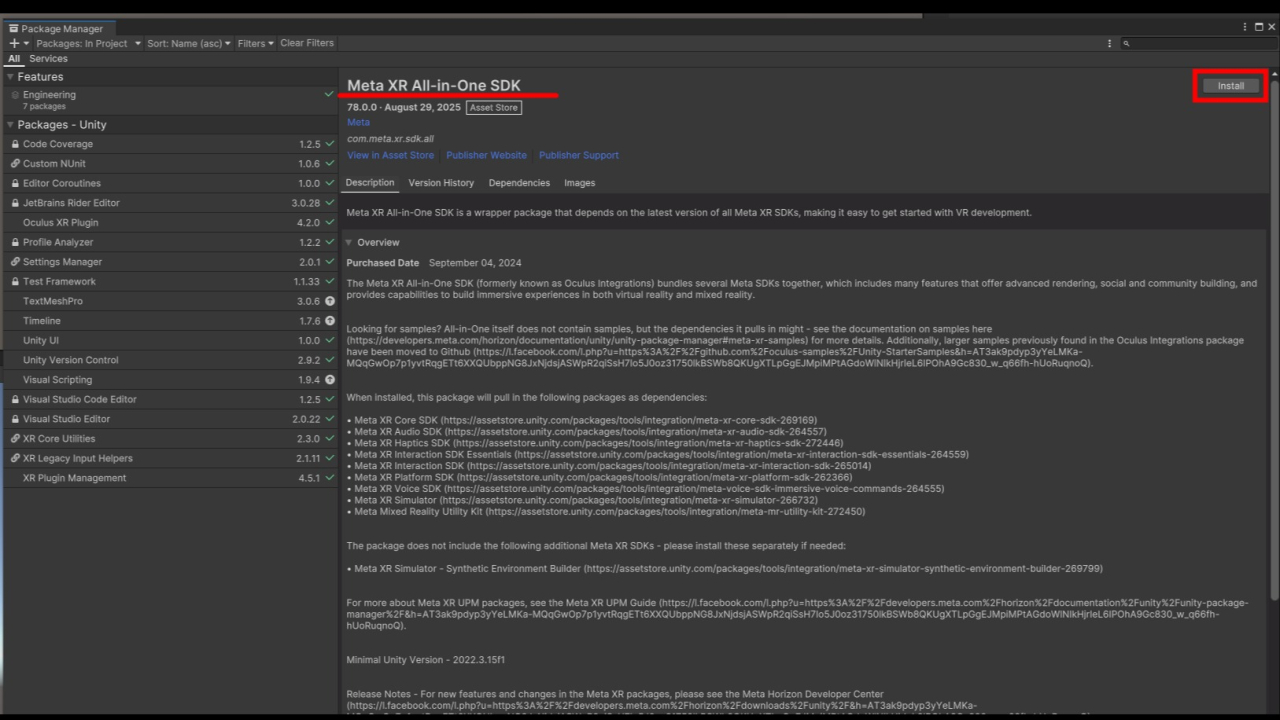The image size is (1280, 720).
Task: Select the TextMeshPro package
Action: coord(169,301)
